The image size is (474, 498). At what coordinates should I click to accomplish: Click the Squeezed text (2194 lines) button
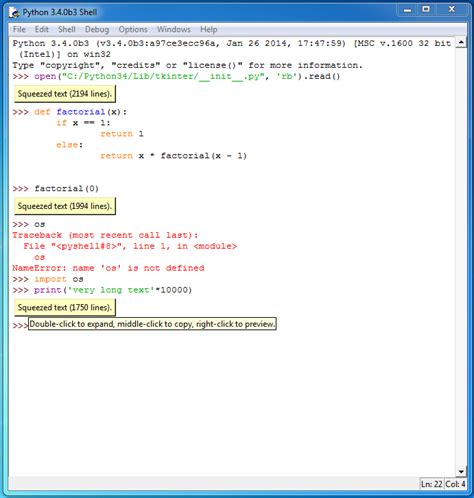click(x=65, y=94)
